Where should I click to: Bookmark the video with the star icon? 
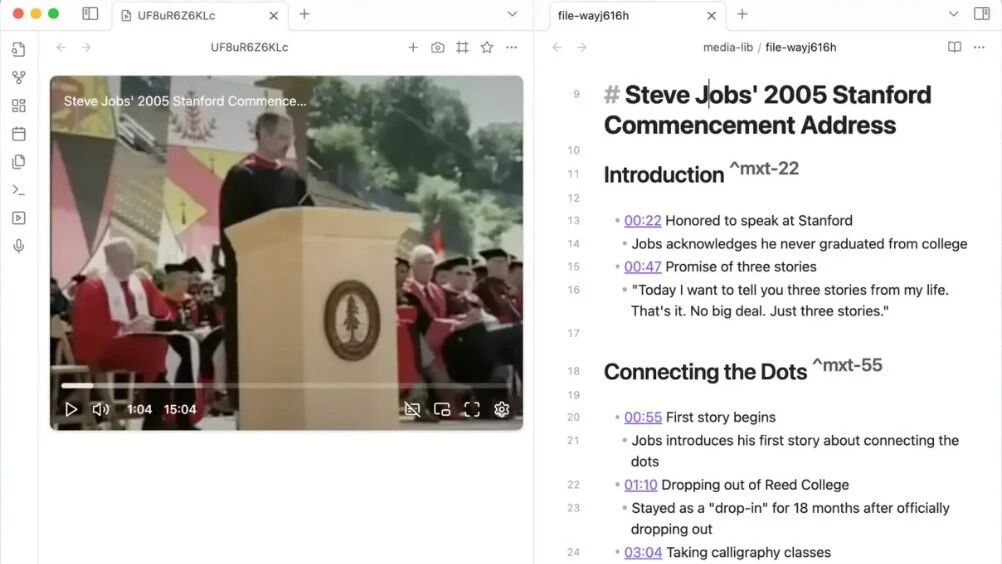click(487, 47)
